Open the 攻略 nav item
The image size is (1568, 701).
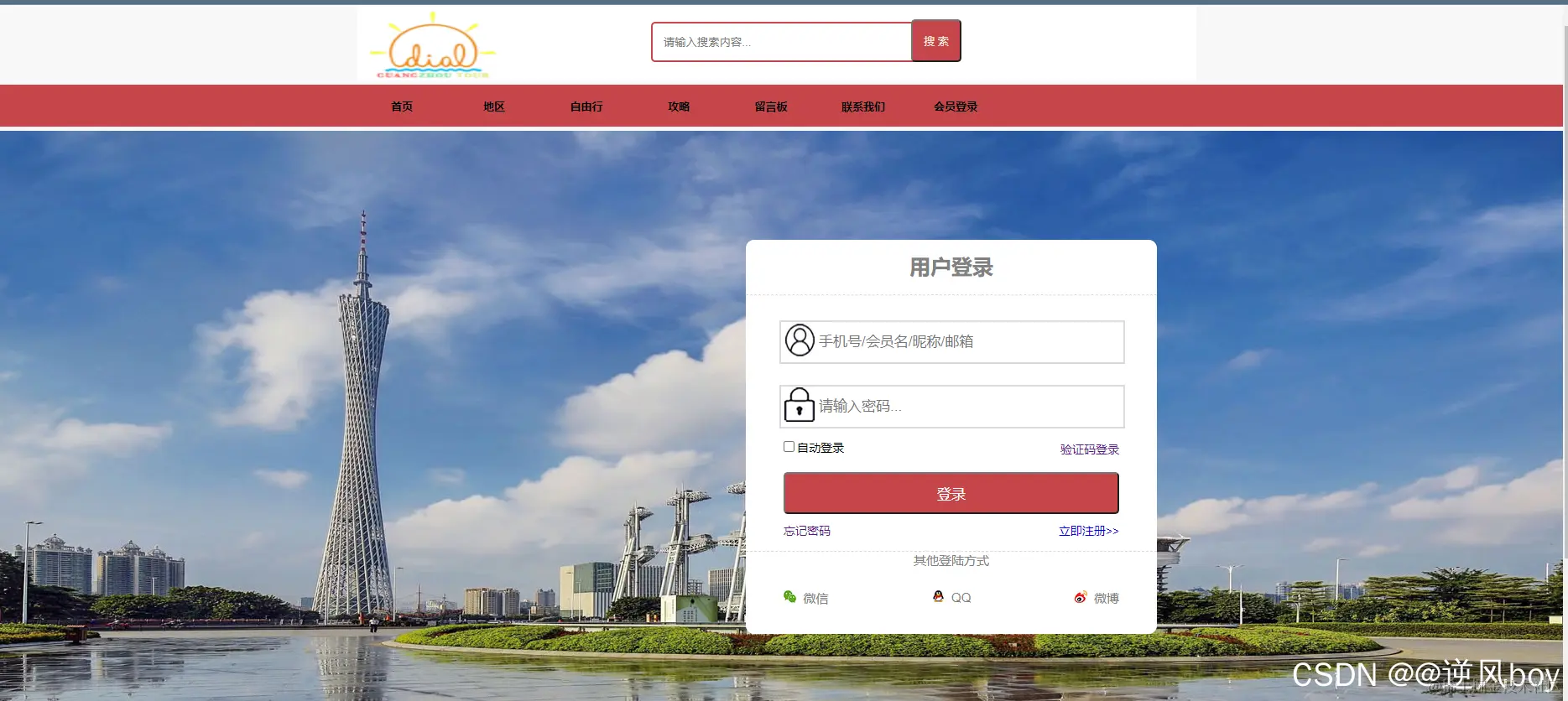[x=679, y=106]
